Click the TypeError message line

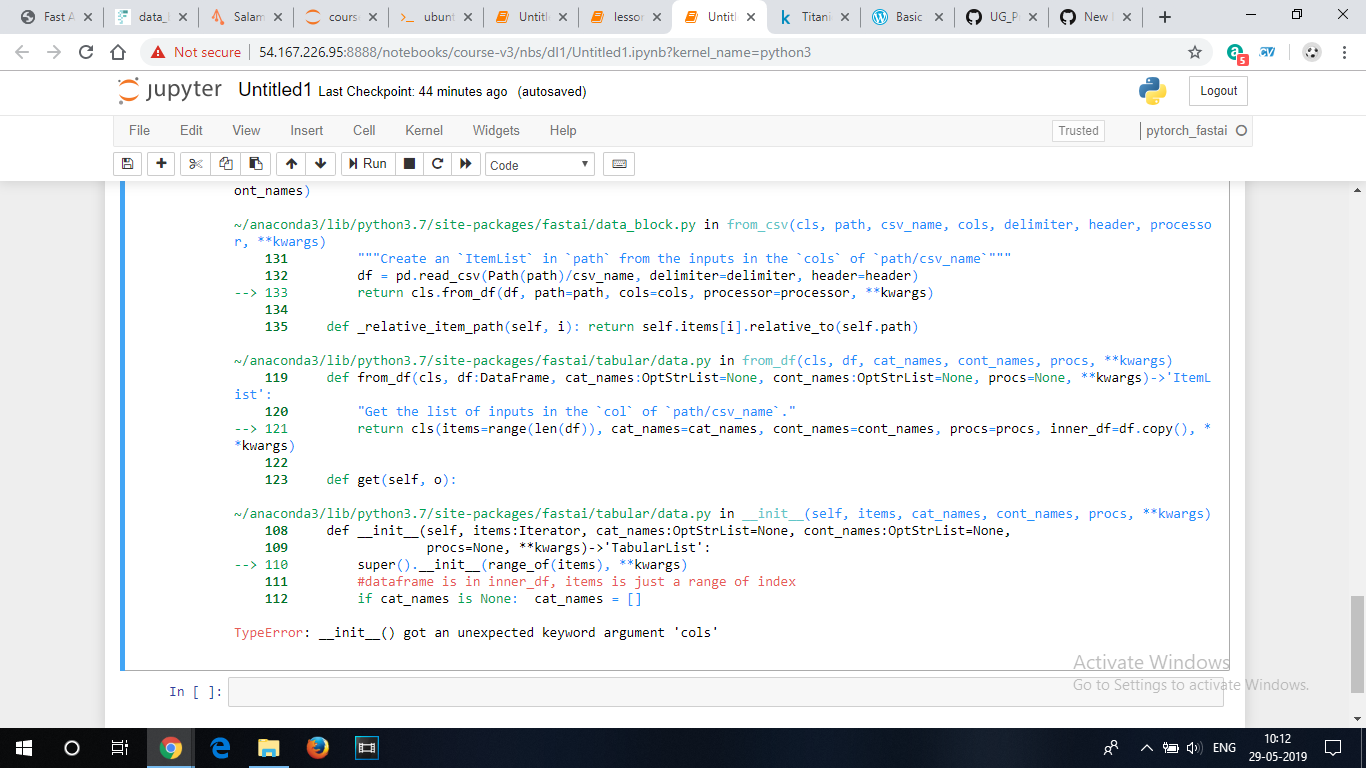click(476, 633)
